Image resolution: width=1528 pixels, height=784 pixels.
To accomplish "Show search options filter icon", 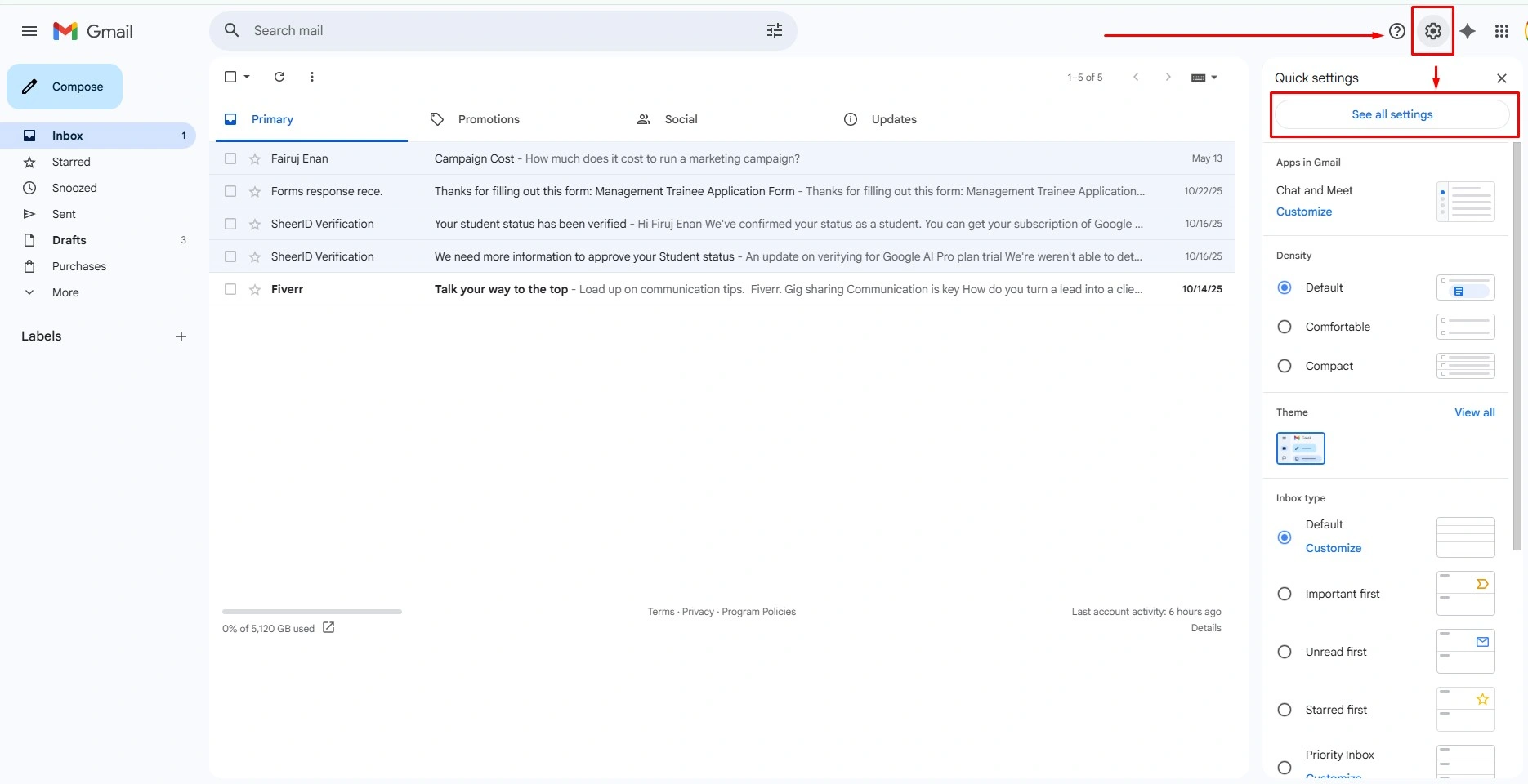I will click(775, 30).
